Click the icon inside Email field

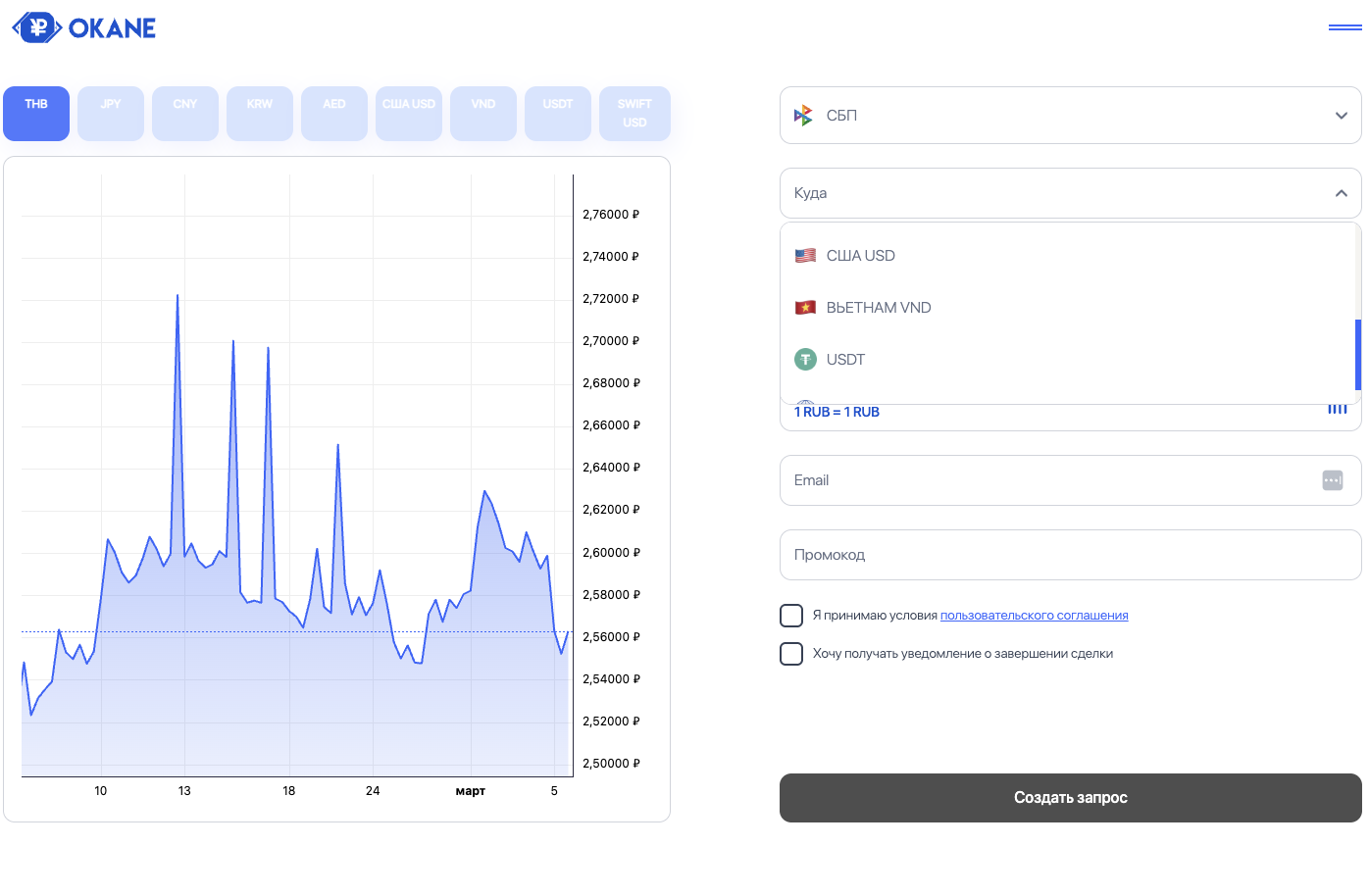coord(1332,480)
